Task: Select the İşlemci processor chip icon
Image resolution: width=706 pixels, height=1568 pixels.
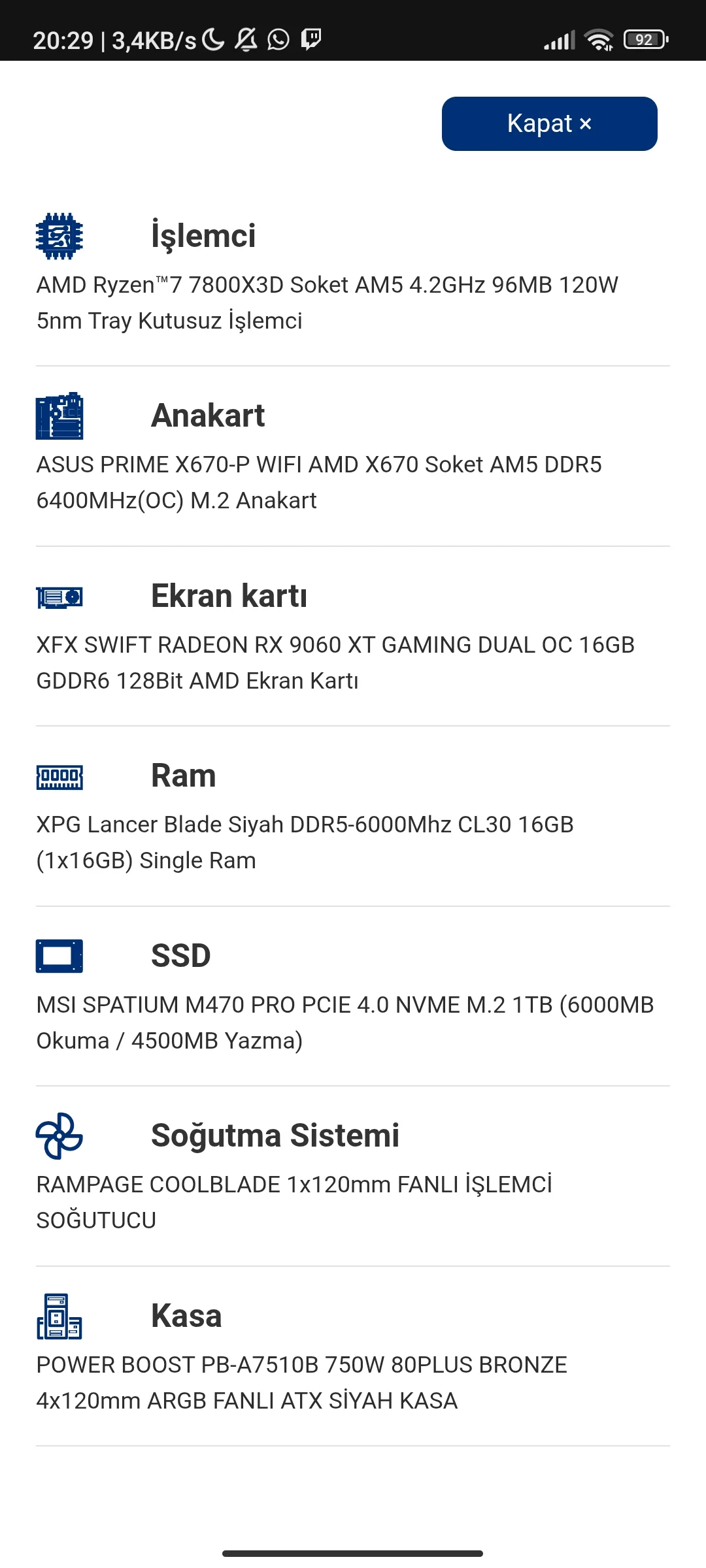Action: point(59,236)
